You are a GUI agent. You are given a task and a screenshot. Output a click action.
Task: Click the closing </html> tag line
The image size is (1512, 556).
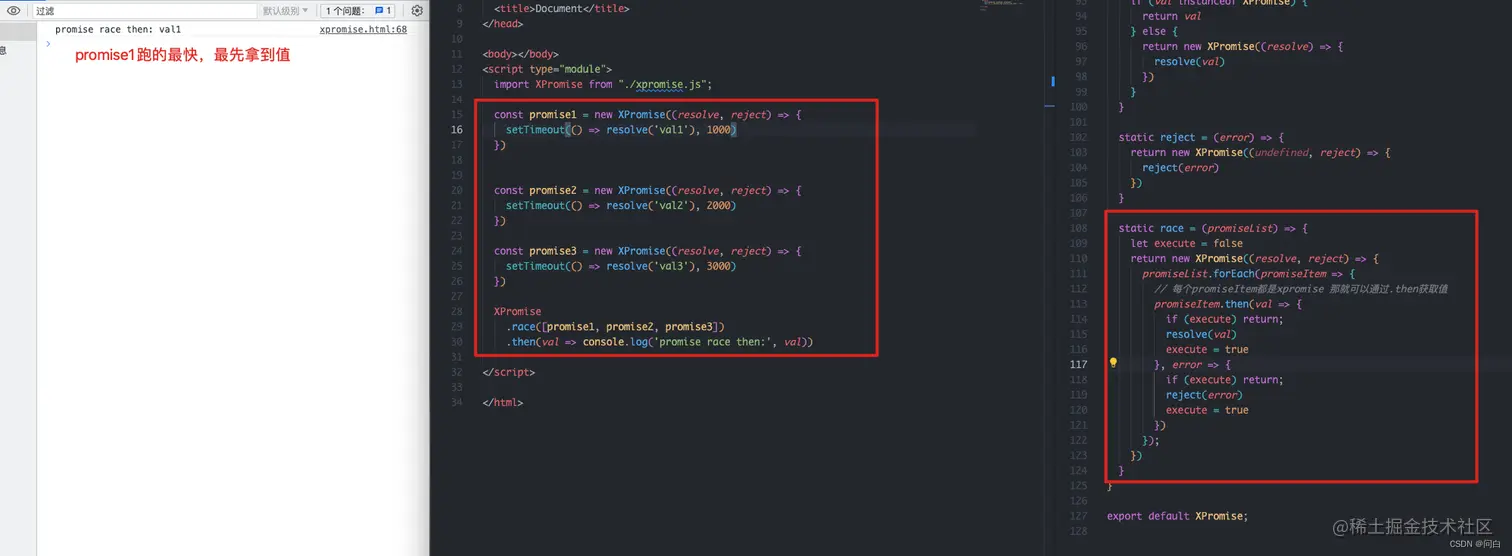pos(502,402)
